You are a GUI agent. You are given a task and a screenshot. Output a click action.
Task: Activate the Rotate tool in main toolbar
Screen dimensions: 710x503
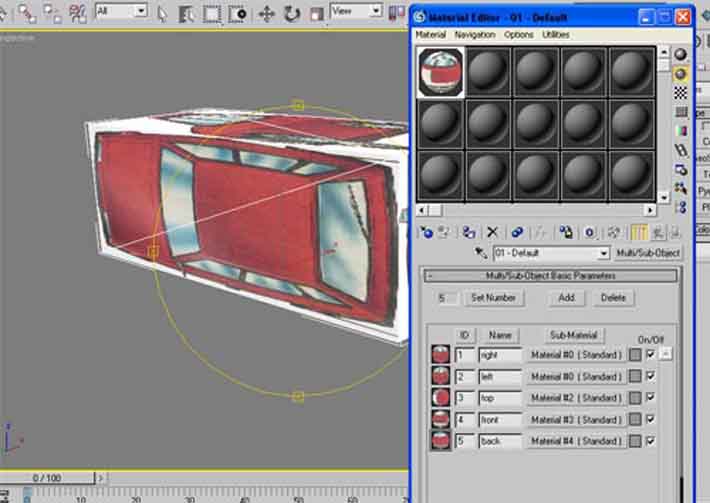click(x=291, y=13)
